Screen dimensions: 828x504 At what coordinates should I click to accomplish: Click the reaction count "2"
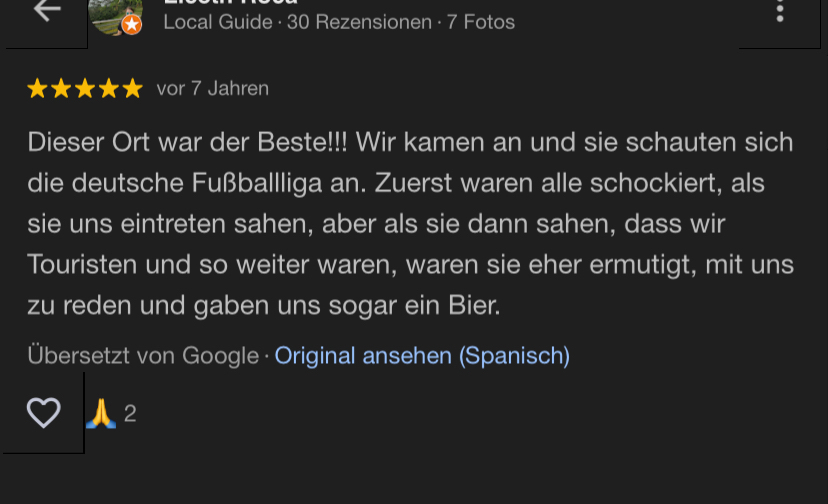coord(130,414)
